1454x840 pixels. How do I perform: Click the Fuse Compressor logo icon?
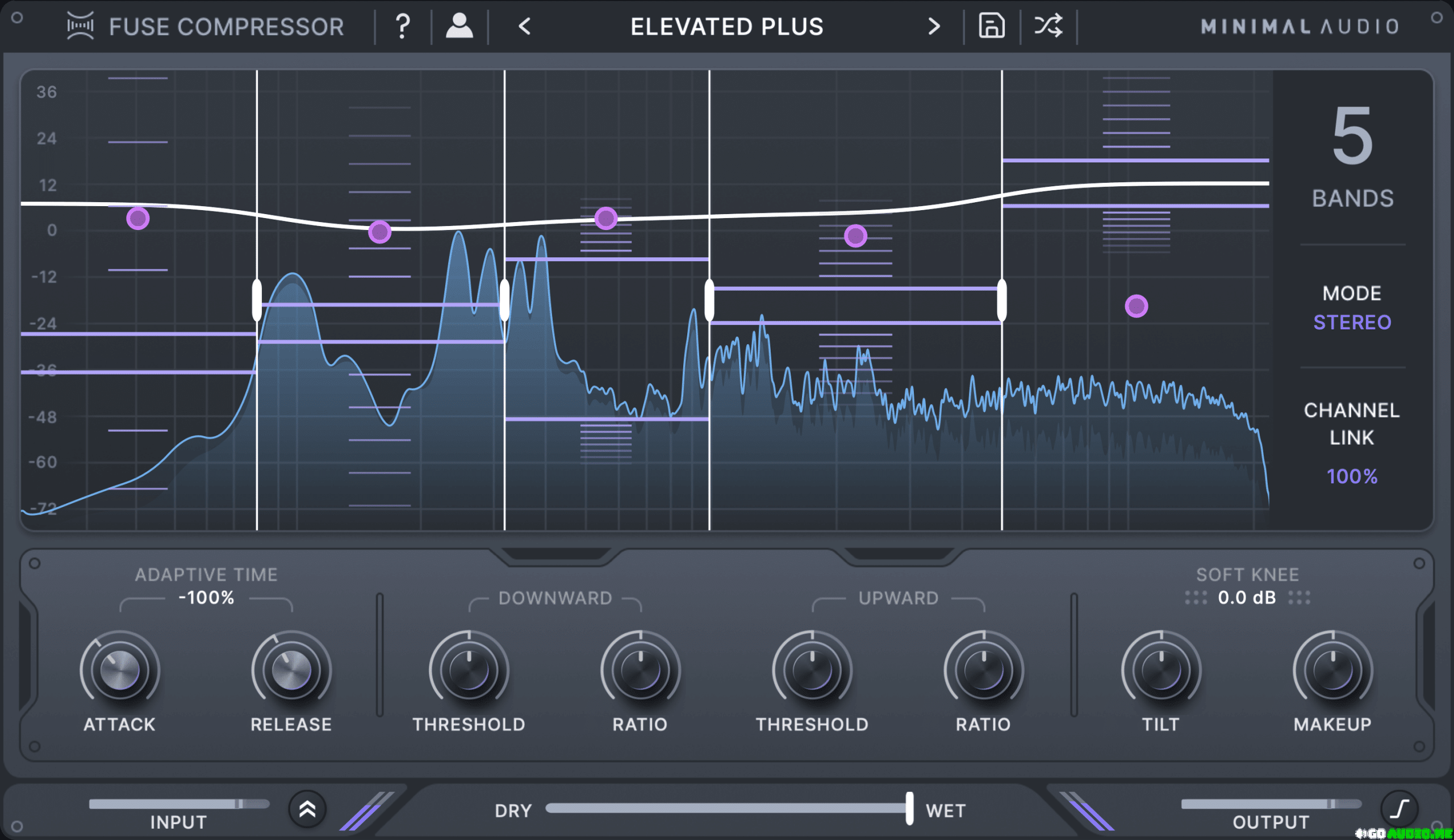[x=80, y=26]
